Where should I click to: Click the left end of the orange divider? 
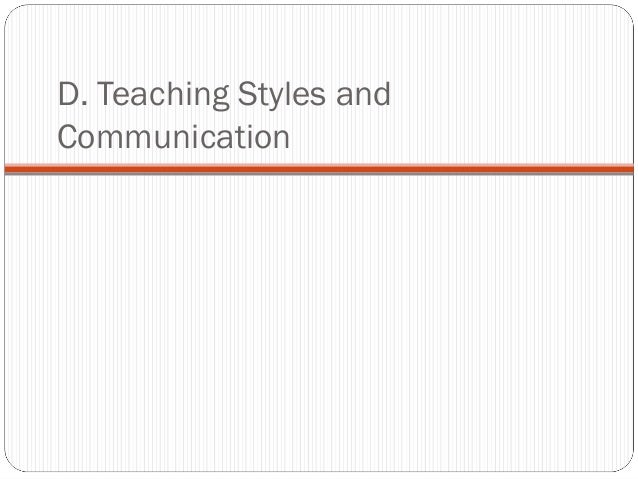(x=9, y=168)
